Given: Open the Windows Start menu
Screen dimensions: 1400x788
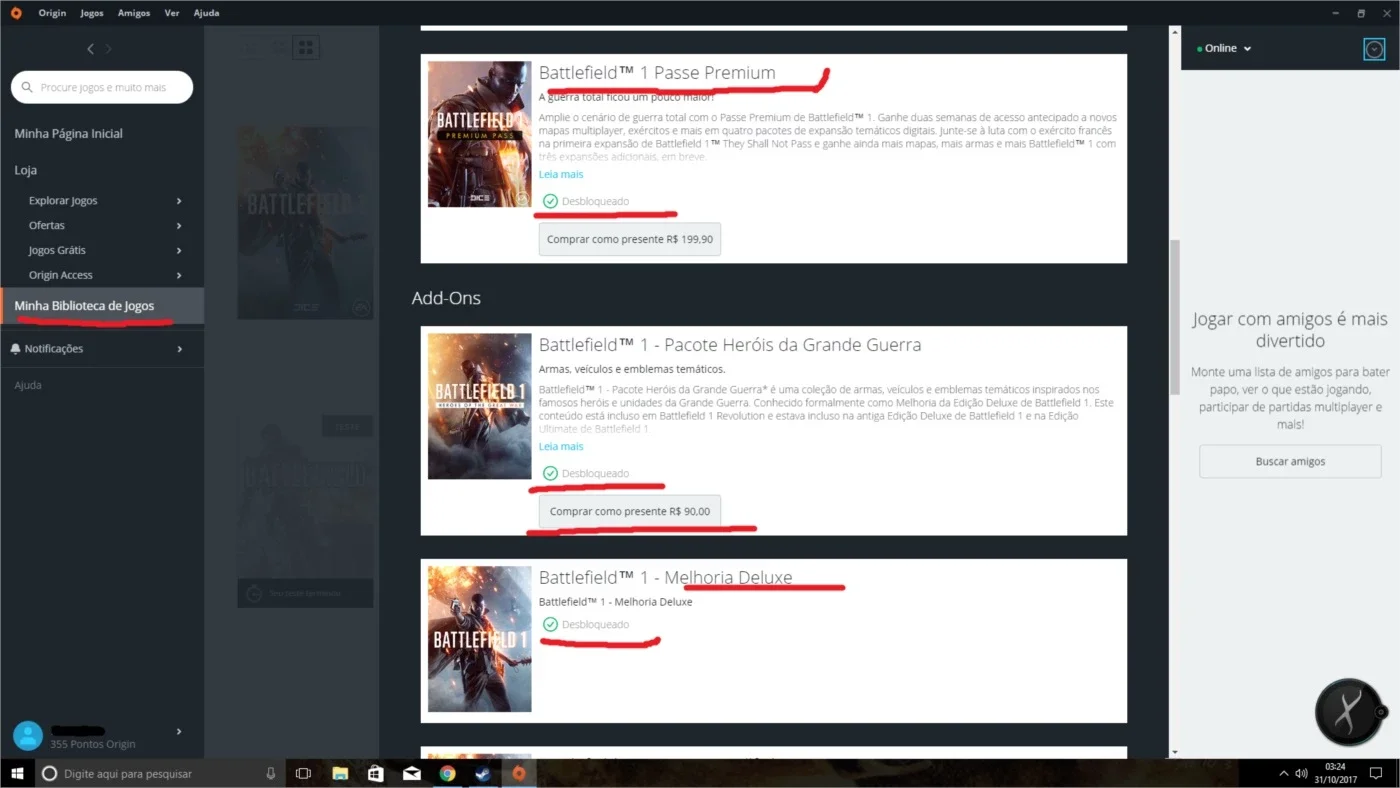Looking at the screenshot, I should [17, 773].
